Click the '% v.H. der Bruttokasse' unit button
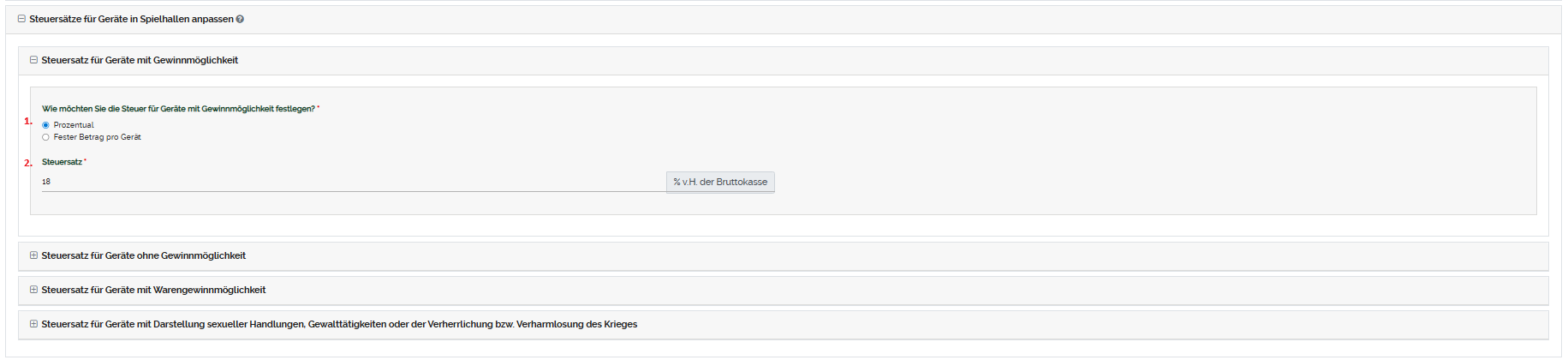The width and height of the screenshot is (1568, 360). coord(720,182)
